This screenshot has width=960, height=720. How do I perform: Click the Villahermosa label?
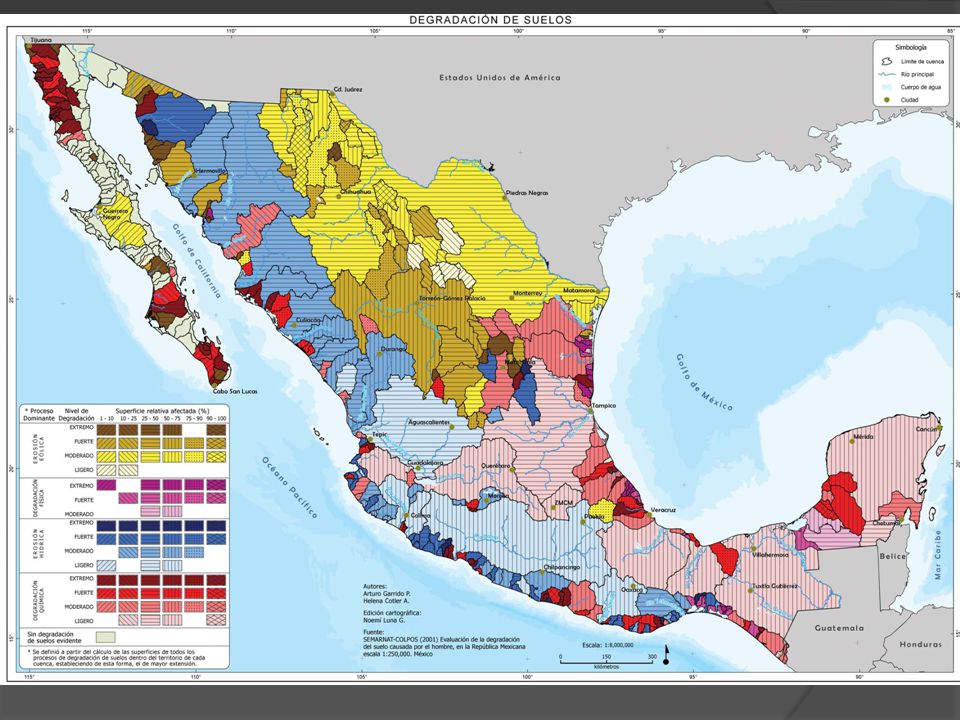point(770,555)
